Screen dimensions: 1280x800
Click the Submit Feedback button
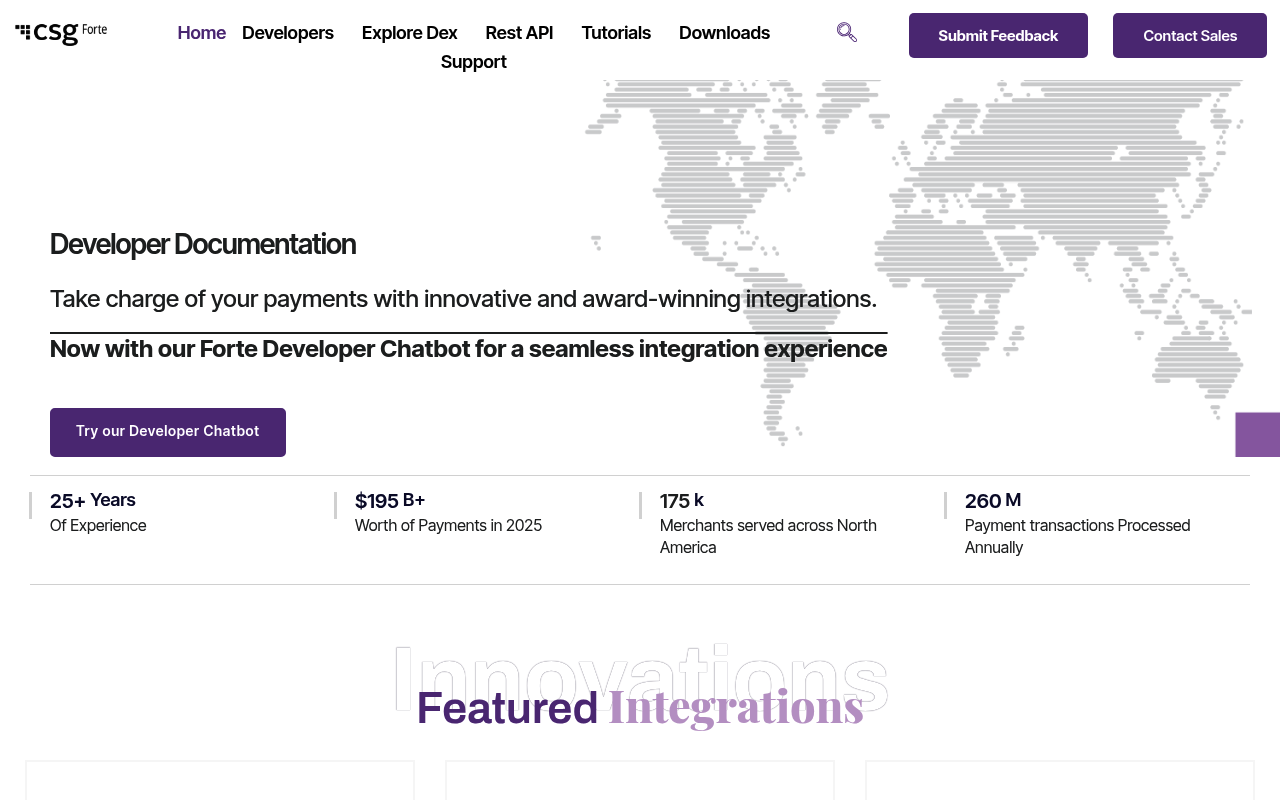click(998, 36)
